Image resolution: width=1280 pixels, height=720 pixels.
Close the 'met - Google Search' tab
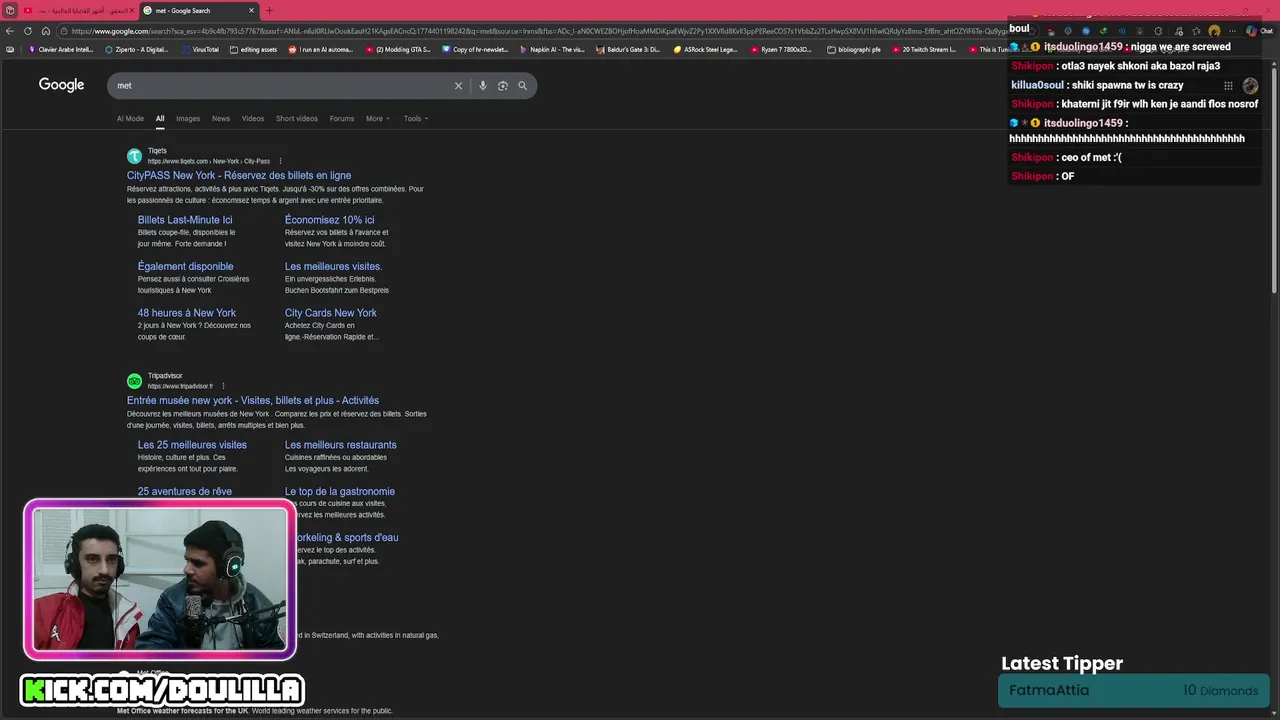252,11
